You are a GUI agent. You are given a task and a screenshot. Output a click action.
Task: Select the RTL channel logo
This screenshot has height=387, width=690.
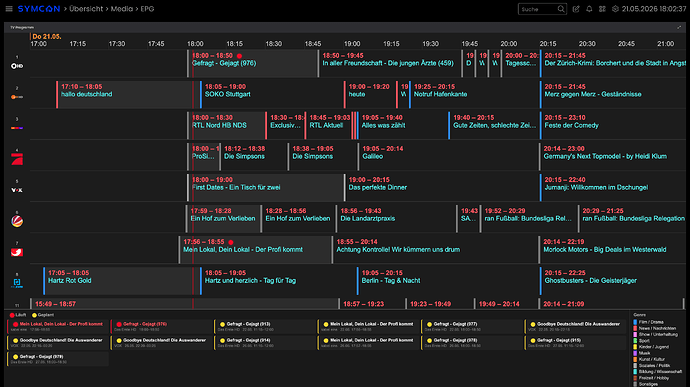coord(17,128)
